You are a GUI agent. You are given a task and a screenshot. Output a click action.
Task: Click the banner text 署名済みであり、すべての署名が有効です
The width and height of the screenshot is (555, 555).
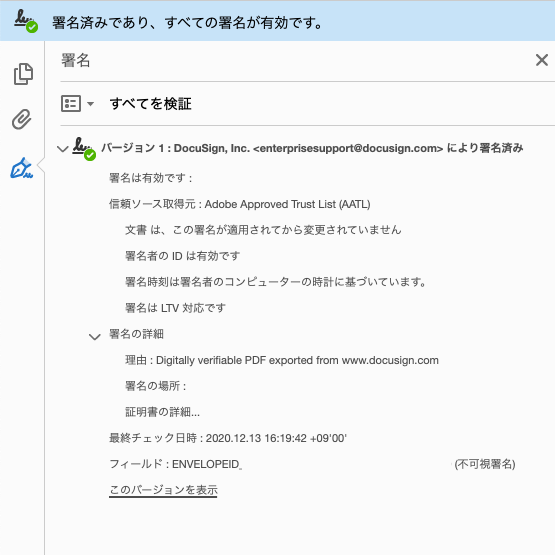(187, 23)
